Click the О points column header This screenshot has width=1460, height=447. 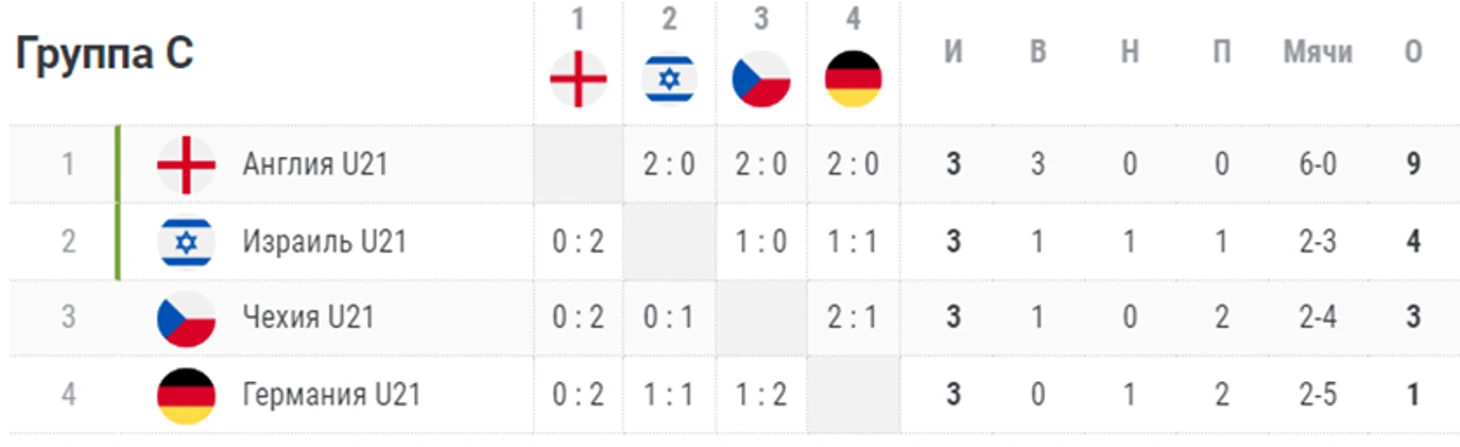tap(1413, 52)
